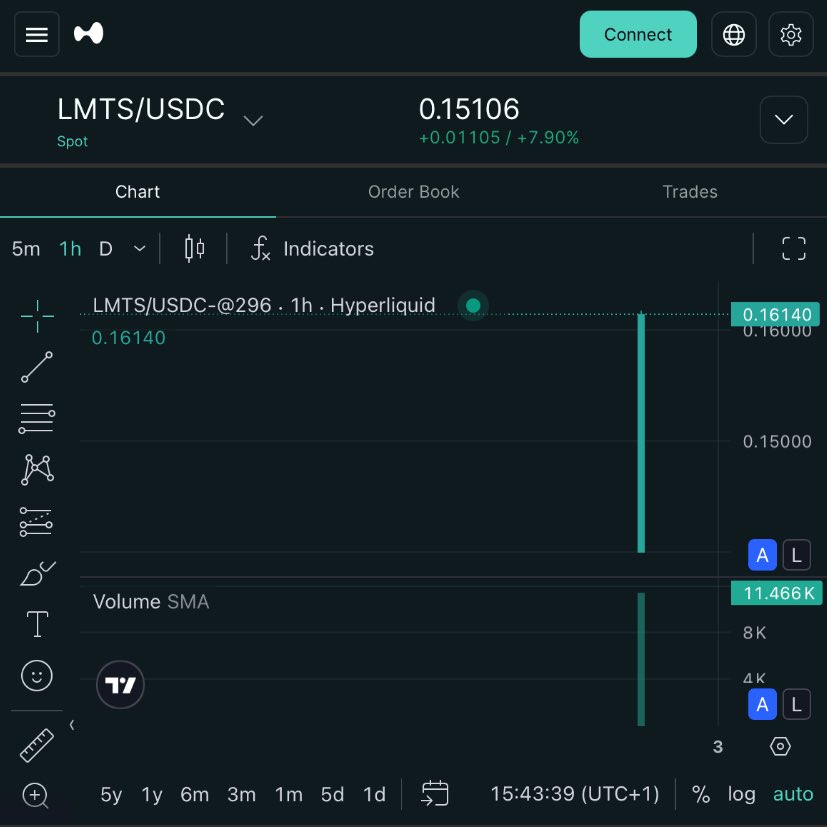Click the green price candle

(x=641, y=432)
